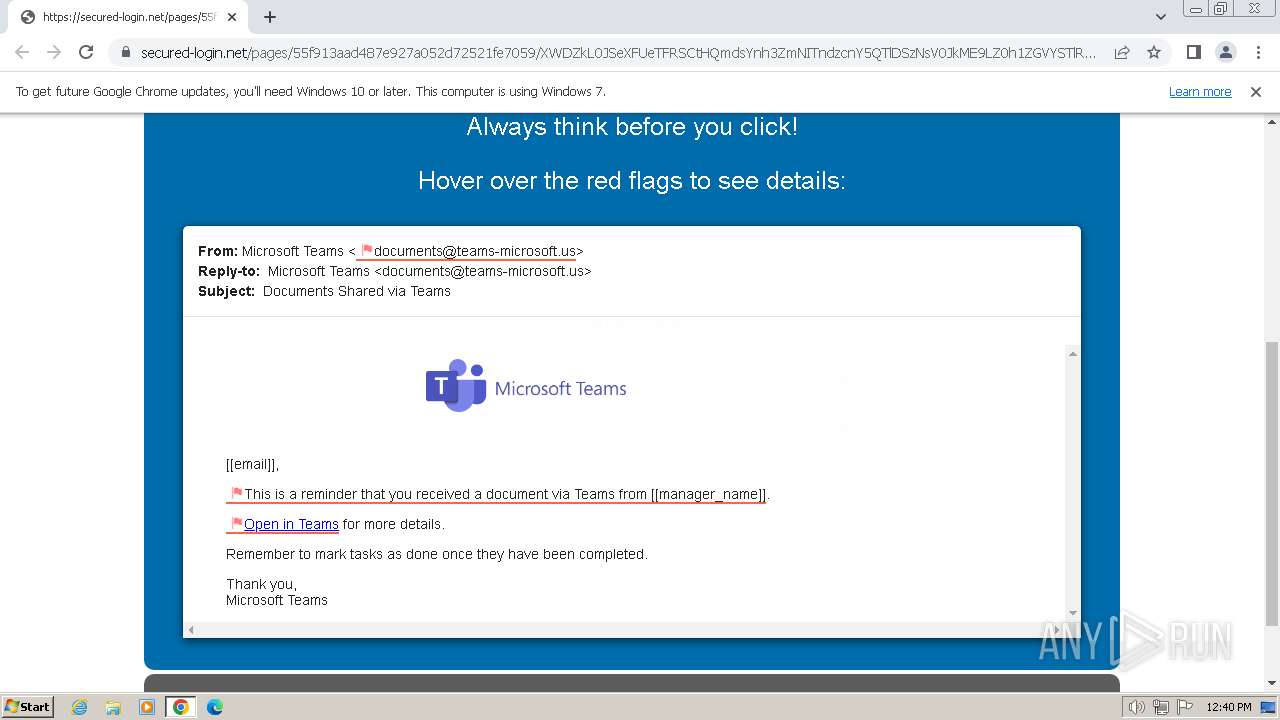Open the Learn more link

point(1200,91)
